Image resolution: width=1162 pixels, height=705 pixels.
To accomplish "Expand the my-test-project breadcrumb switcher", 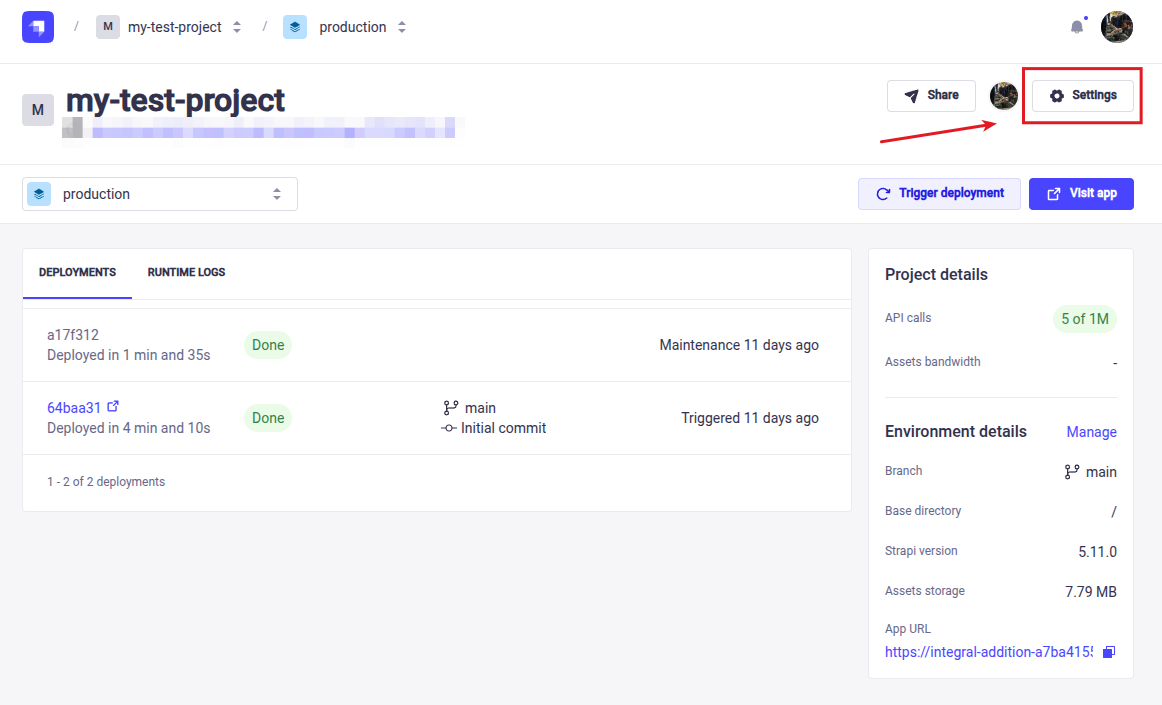I will (x=237, y=27).
